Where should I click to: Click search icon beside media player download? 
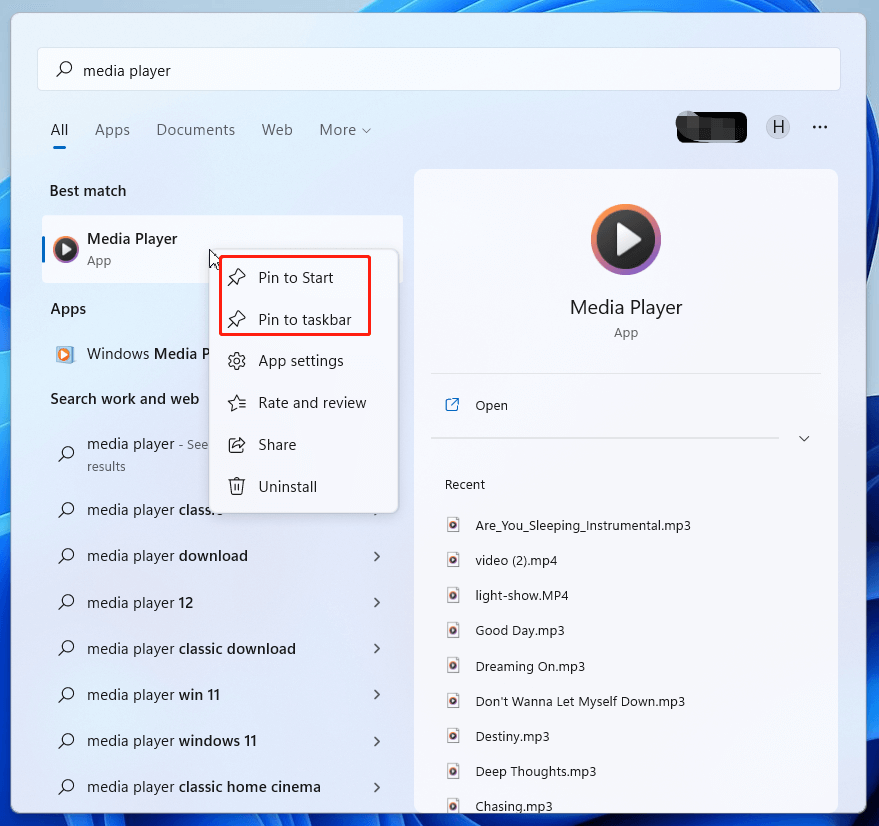(67, 556)
